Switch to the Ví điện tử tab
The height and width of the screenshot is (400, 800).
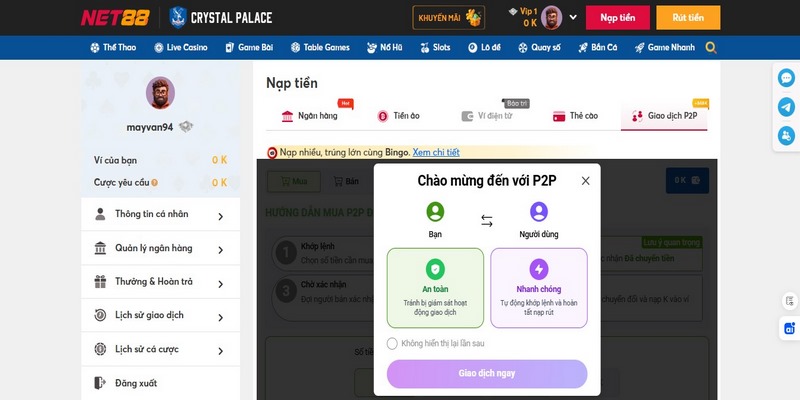click(x=487, y=116)
